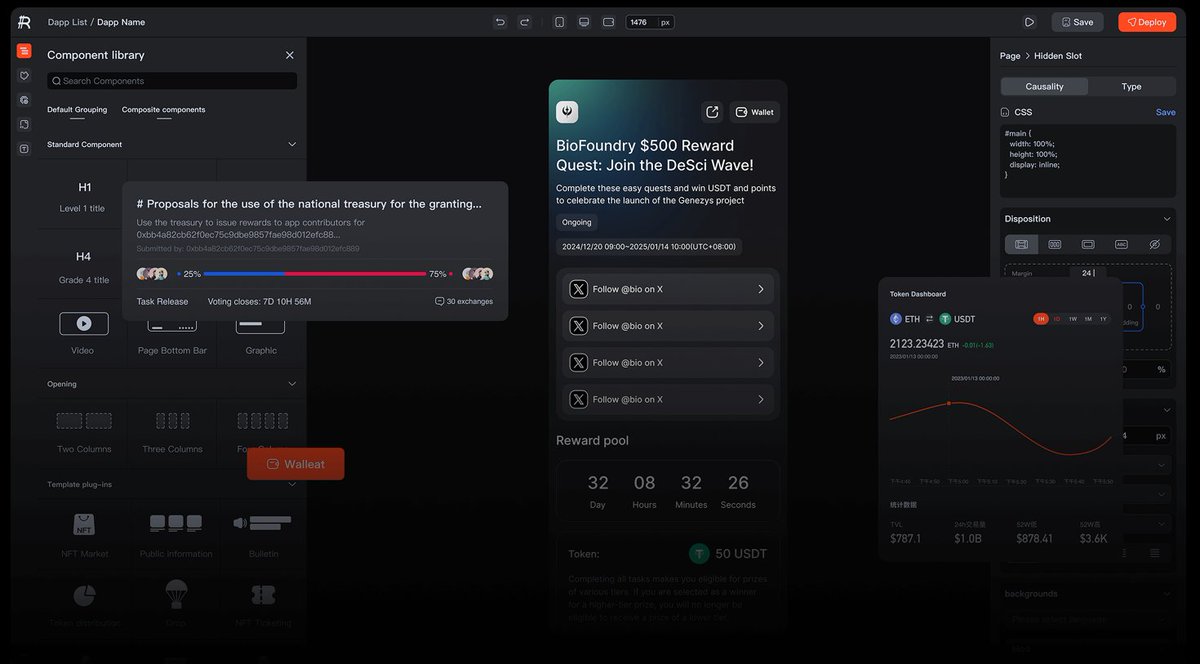Go to Dapp List breadcrumb
1200x664 pixels.
point(67,22)
